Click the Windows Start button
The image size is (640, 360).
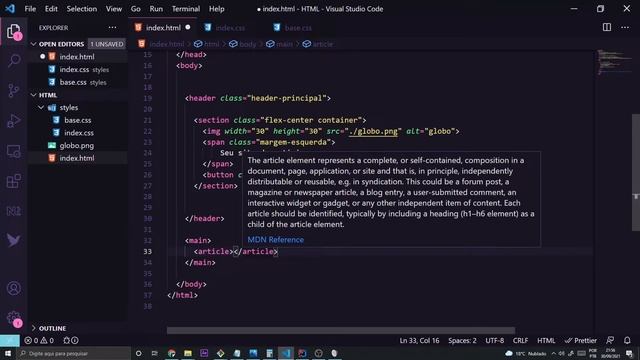click(8, 353)
